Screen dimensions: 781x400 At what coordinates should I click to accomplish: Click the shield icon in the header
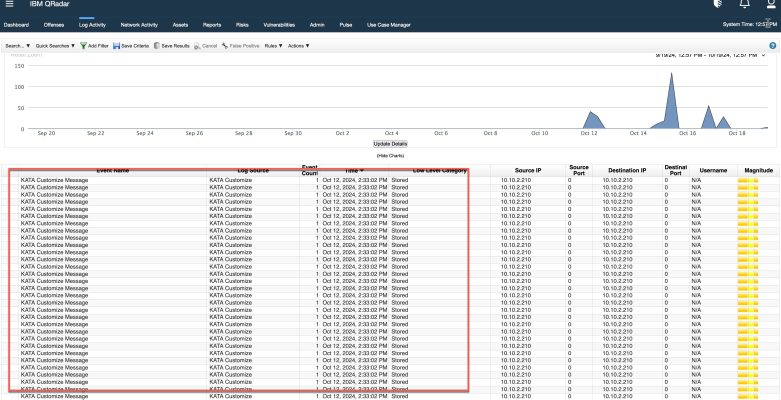pyautogui.click(x=718, y=4)
